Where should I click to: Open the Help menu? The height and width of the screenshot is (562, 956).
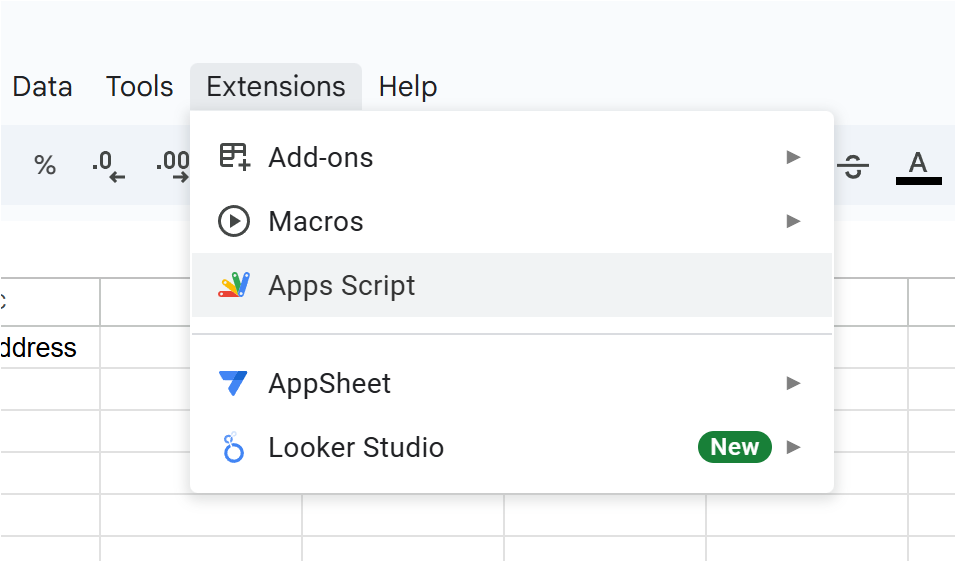407,87
